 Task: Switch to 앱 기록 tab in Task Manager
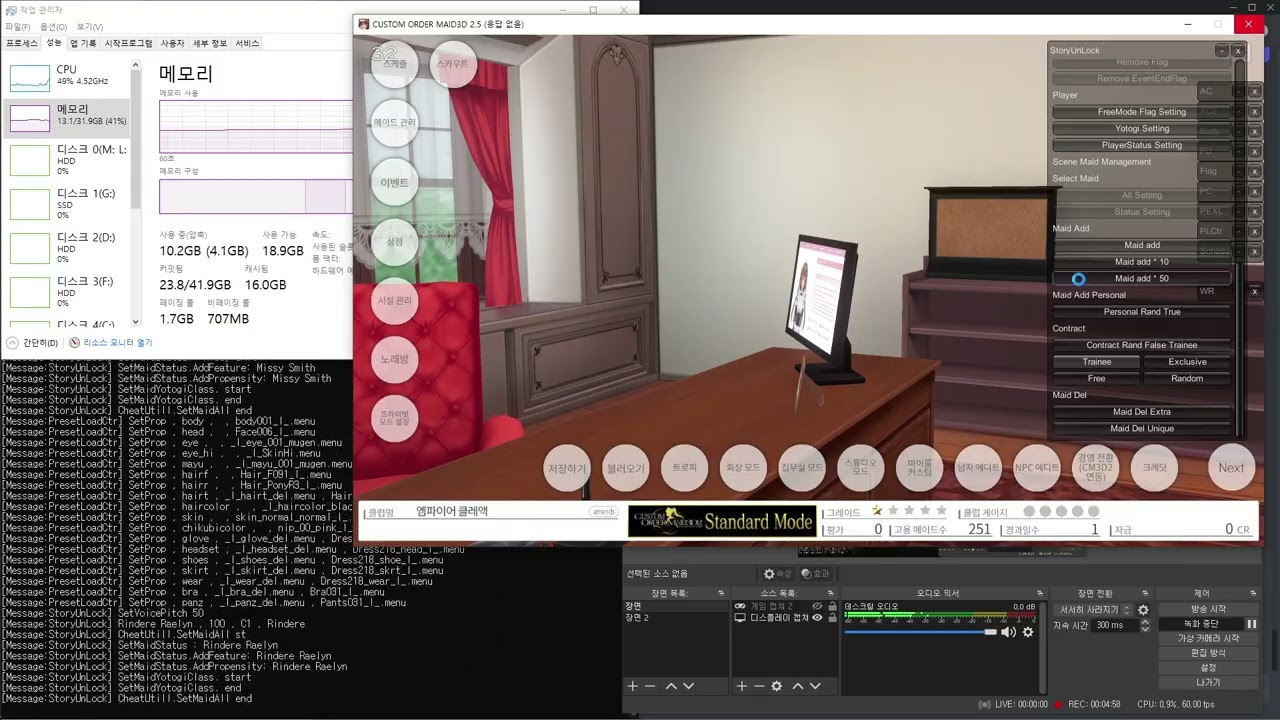click(83, 44)
